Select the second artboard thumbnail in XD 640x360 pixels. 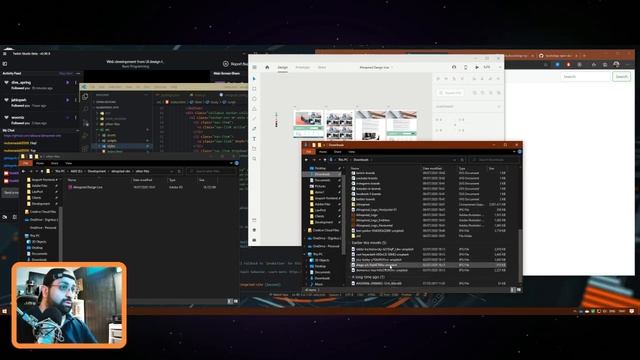(x=340, y=126)
